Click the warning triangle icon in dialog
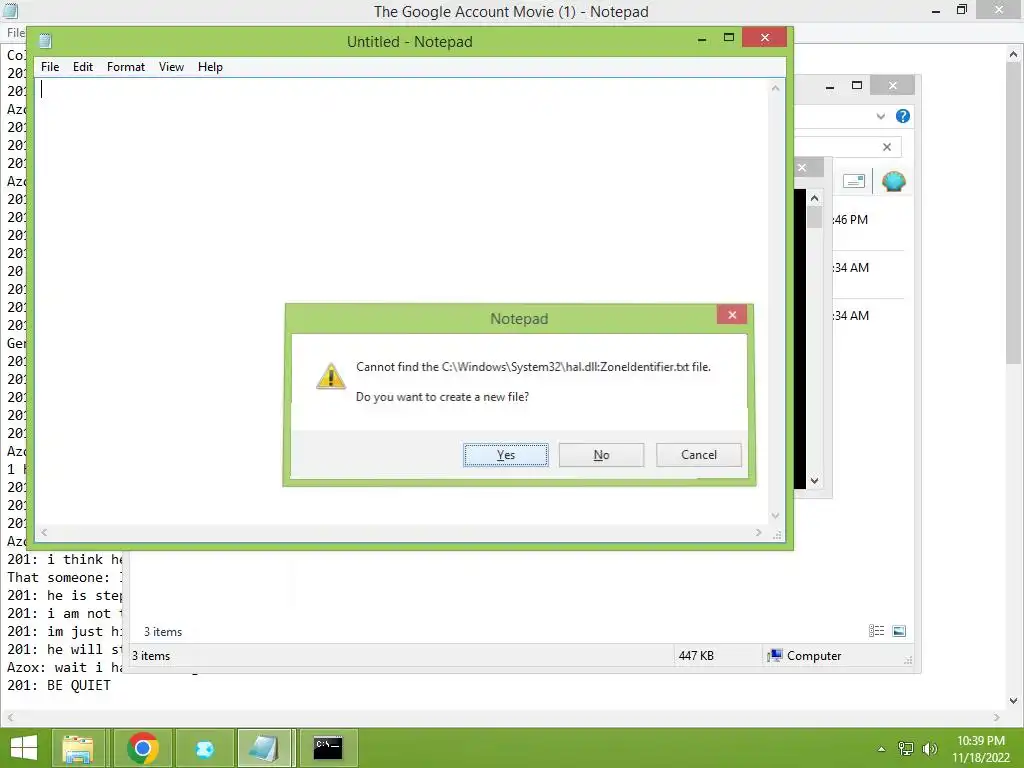Image resolution: width=1024 pixels, height=768 pixels. (x=331, y=376)
